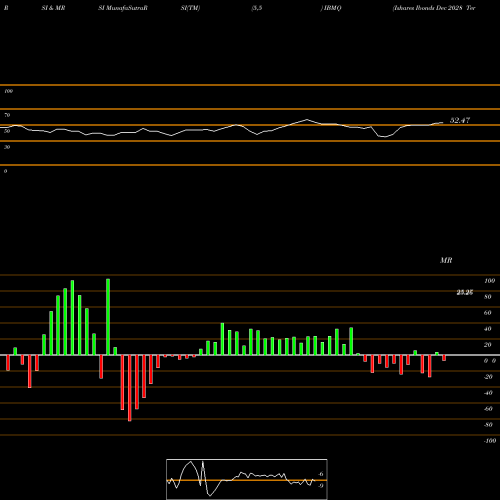The image size is (500, 500).
Task: Click the -100 label on the MR axis
Action: tap(490, 441)
